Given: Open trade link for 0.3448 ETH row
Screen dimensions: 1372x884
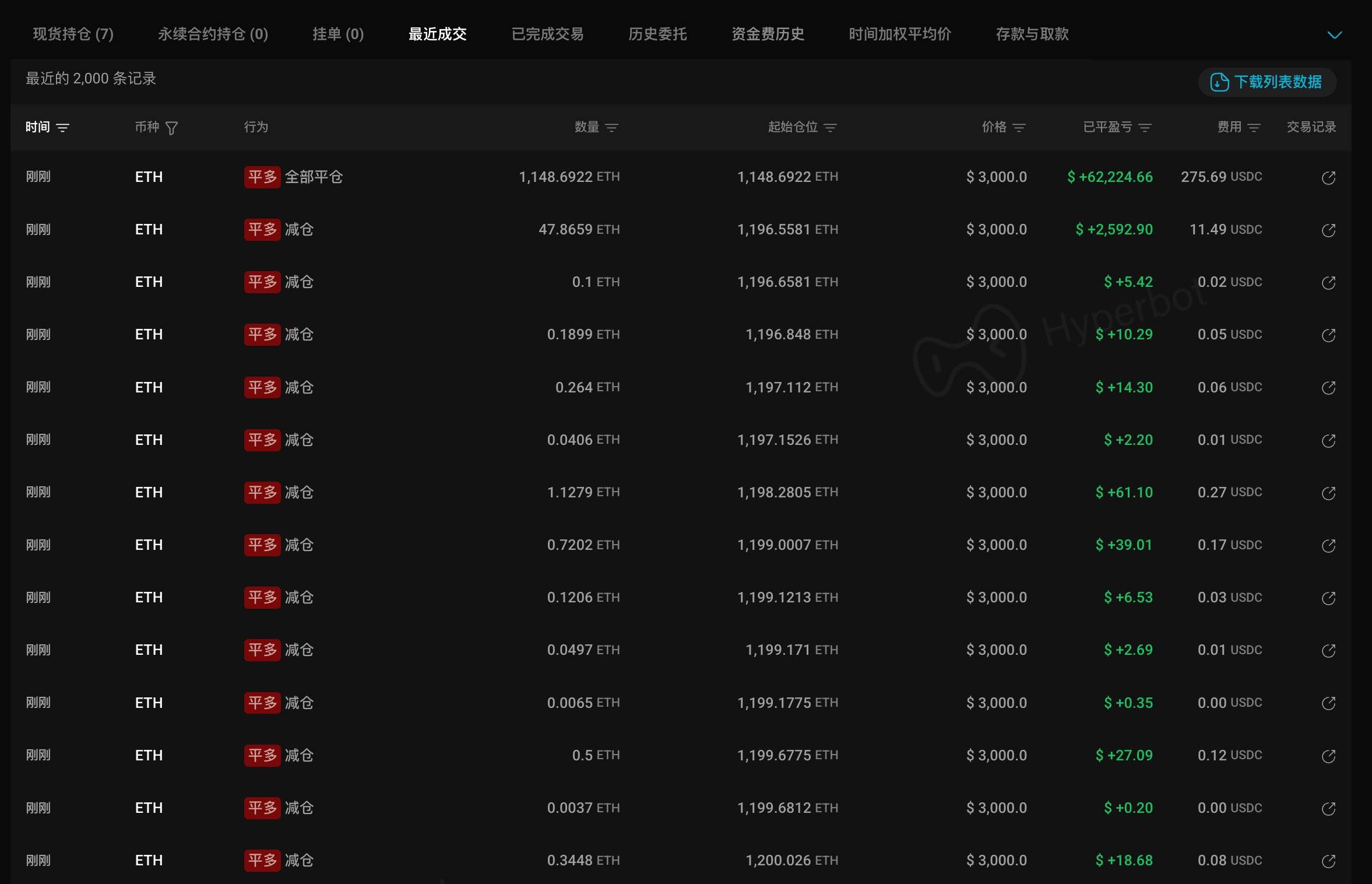Looking at the screenshot, I should [x=1328, y=861].
